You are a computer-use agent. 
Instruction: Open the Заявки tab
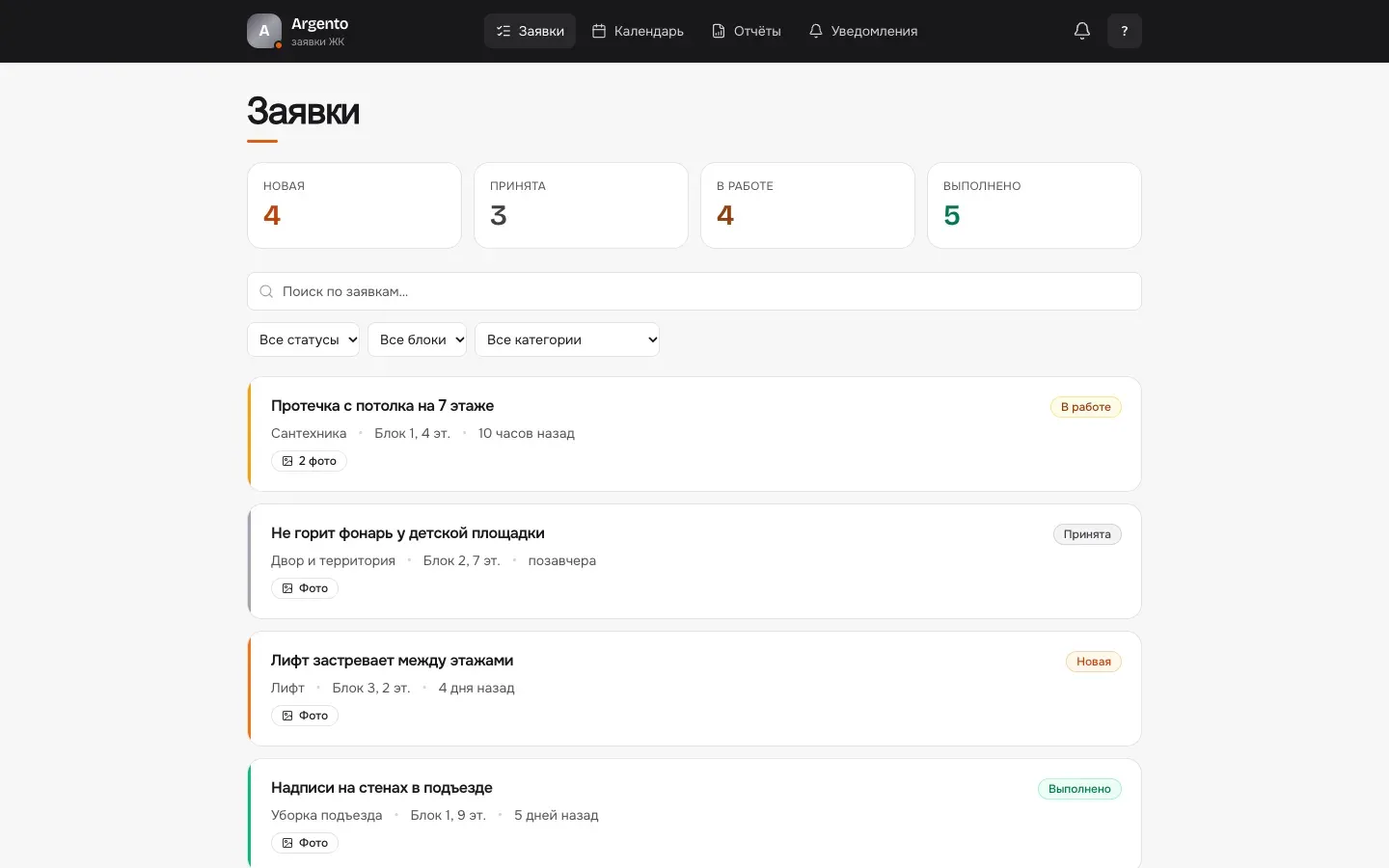click(x=530, y=31)
